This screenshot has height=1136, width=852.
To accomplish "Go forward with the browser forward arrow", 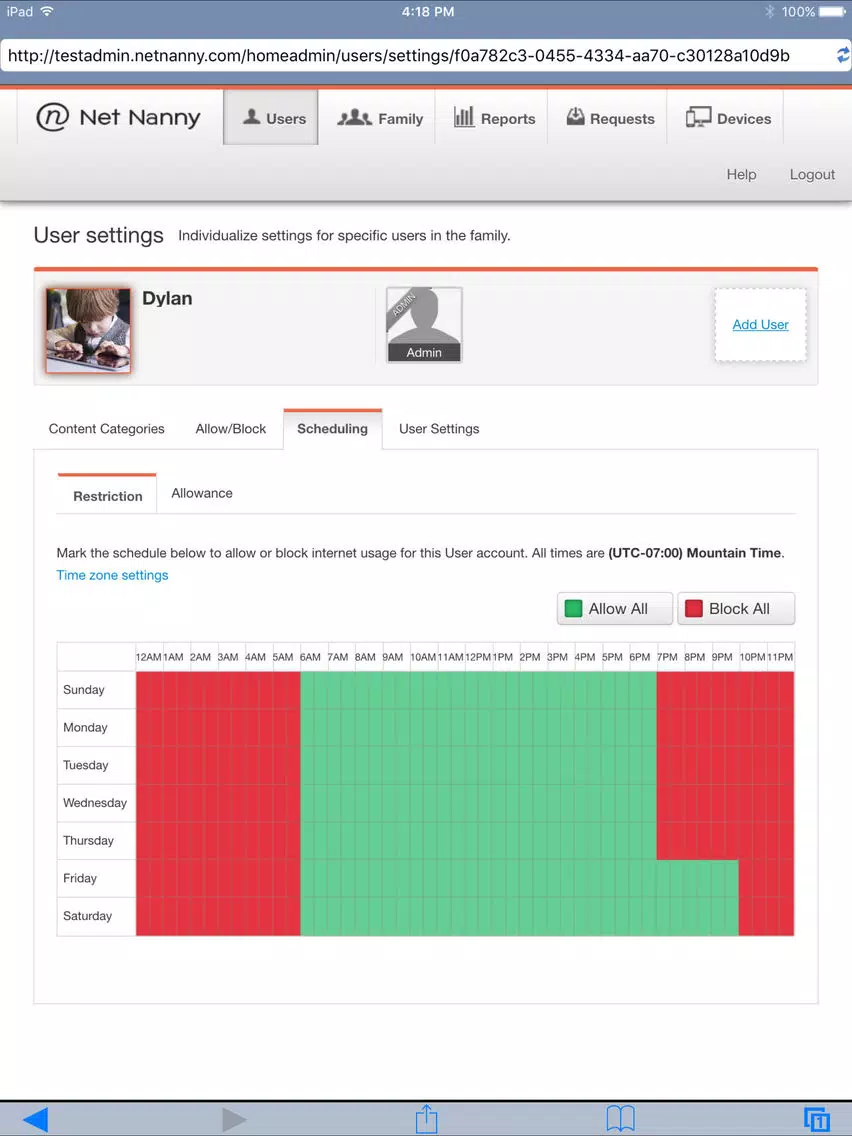I will 233,1119.
